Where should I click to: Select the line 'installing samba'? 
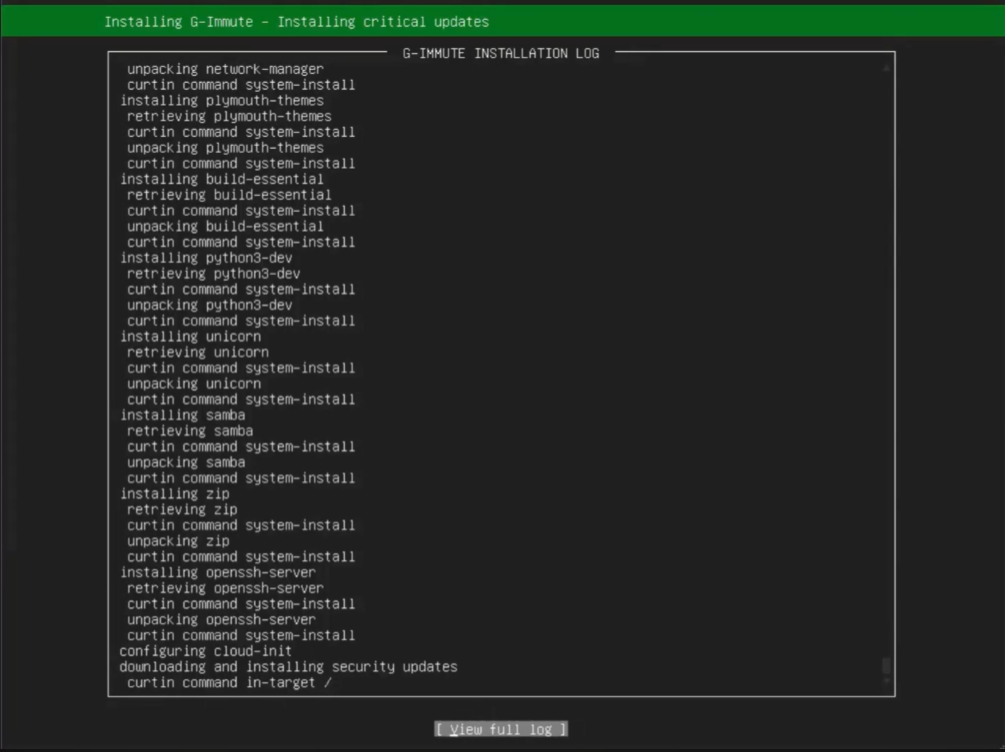183,415
